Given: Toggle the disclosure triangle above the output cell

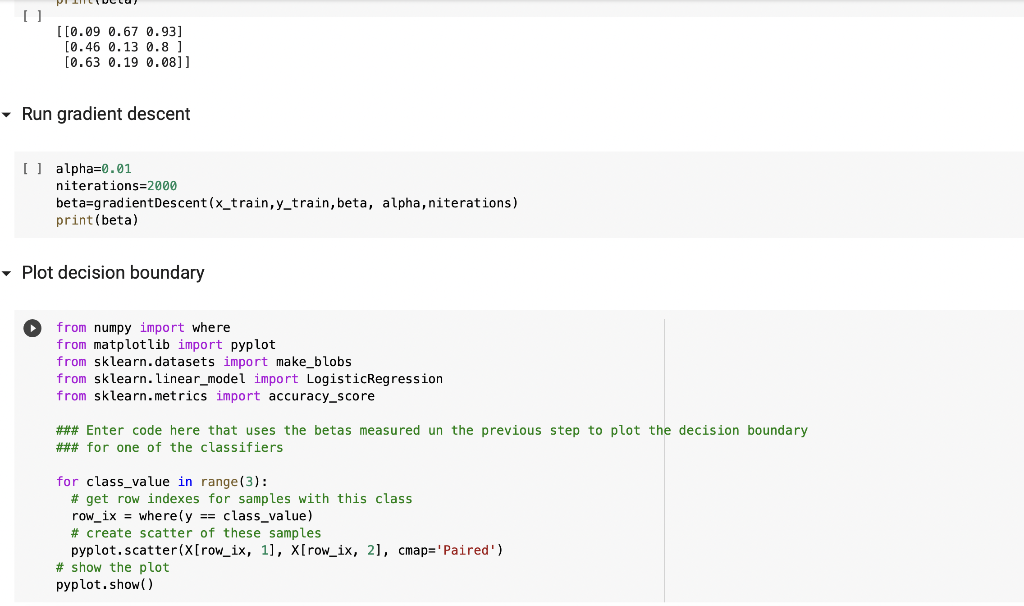Looking at the screenshot, I should [7, 114].
